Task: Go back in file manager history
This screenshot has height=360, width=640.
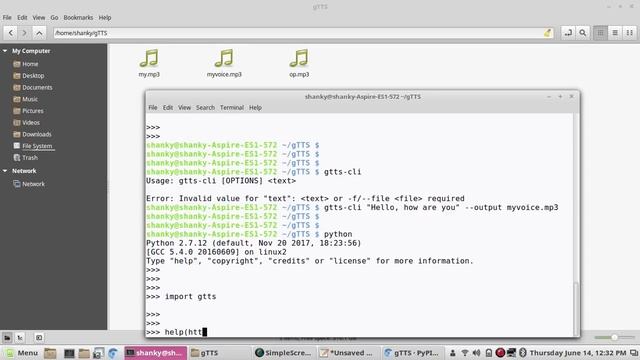Action: tap(11, 33)
